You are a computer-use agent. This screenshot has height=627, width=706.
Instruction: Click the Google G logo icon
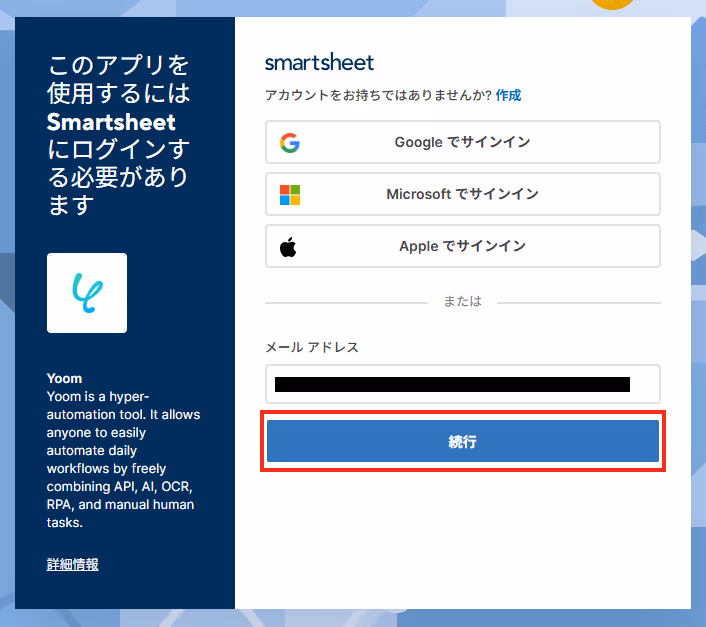(x=290, y=143)
